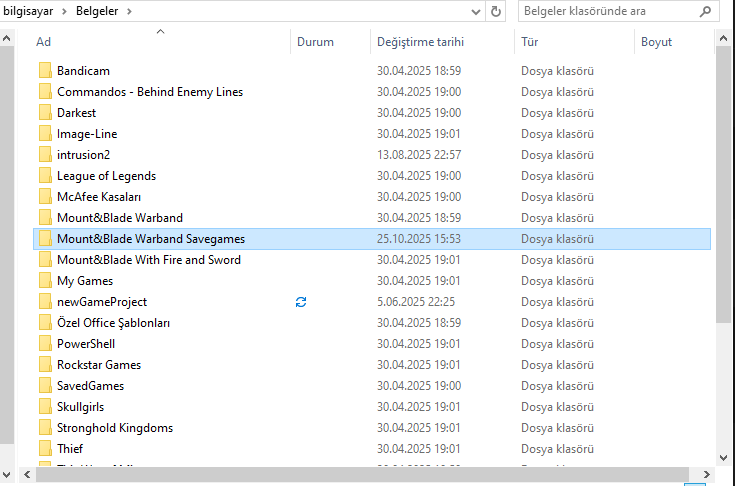Click the 13.08.2025 22:57 date cell
This screenshot has width=735, height=486.
(419, 155)
